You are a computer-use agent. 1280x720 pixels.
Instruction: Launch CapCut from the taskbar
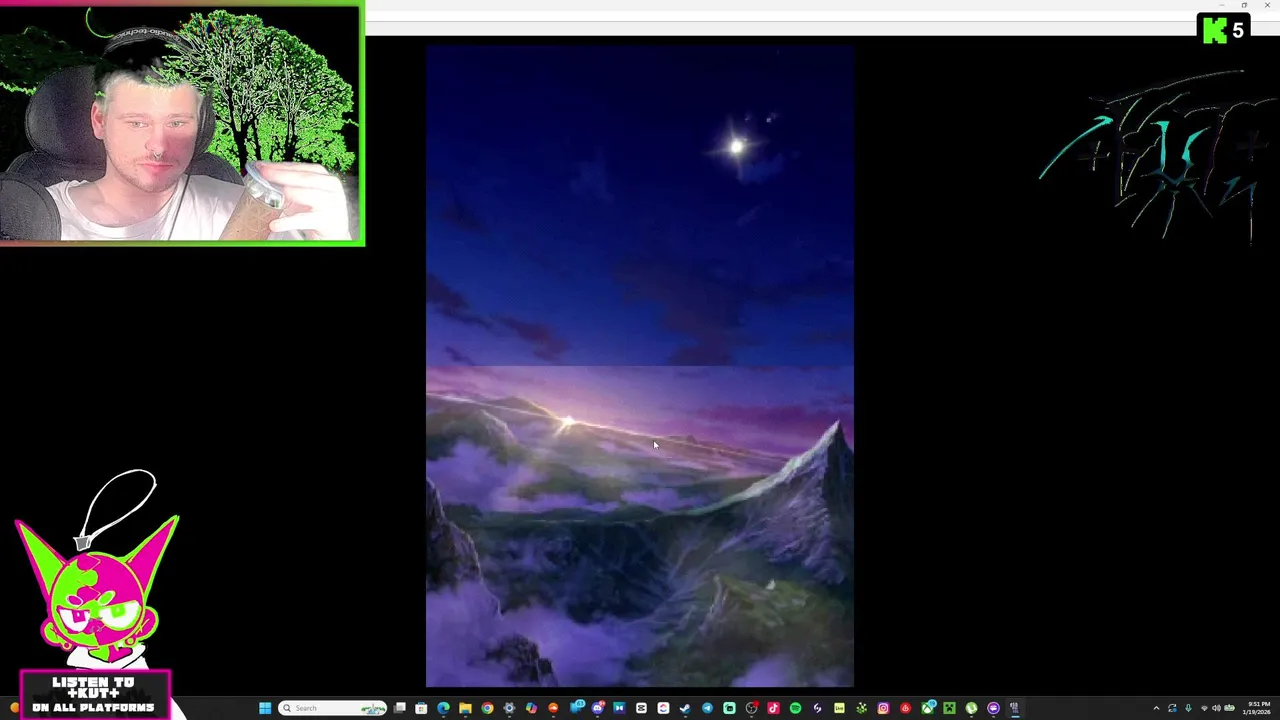(641, 708)
